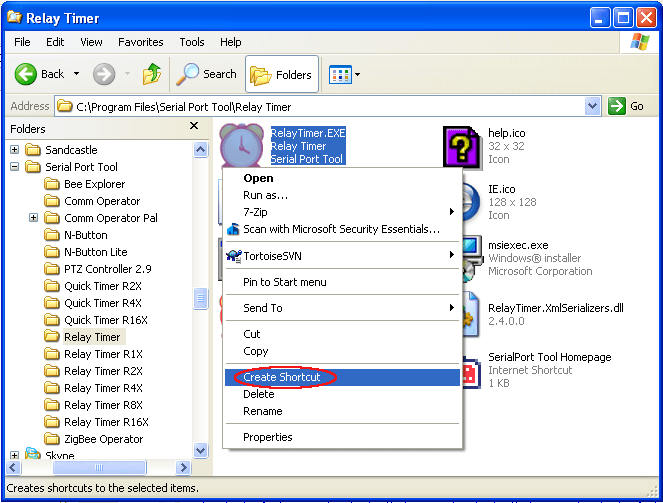This screenshot has height=503, width=663.
Task: Choose Open from context menu
Action: click(342, 178)
